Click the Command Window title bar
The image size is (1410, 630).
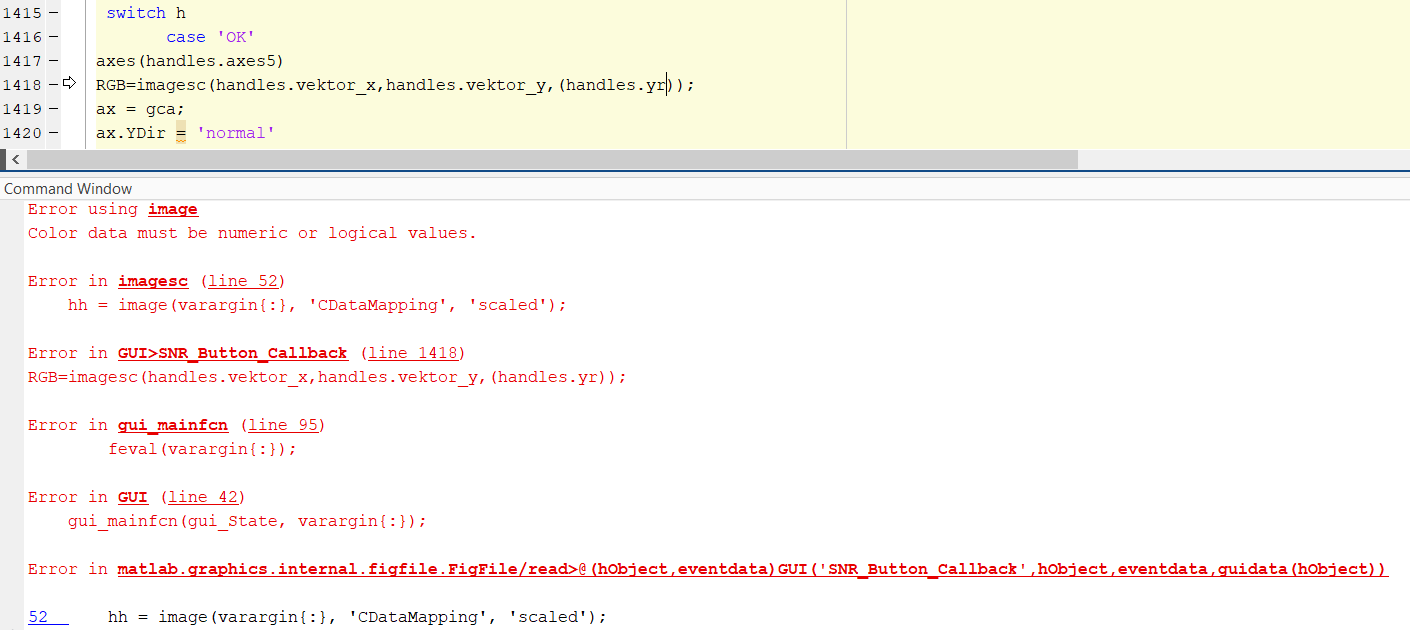pyautogui.click(x=68, y=188)
